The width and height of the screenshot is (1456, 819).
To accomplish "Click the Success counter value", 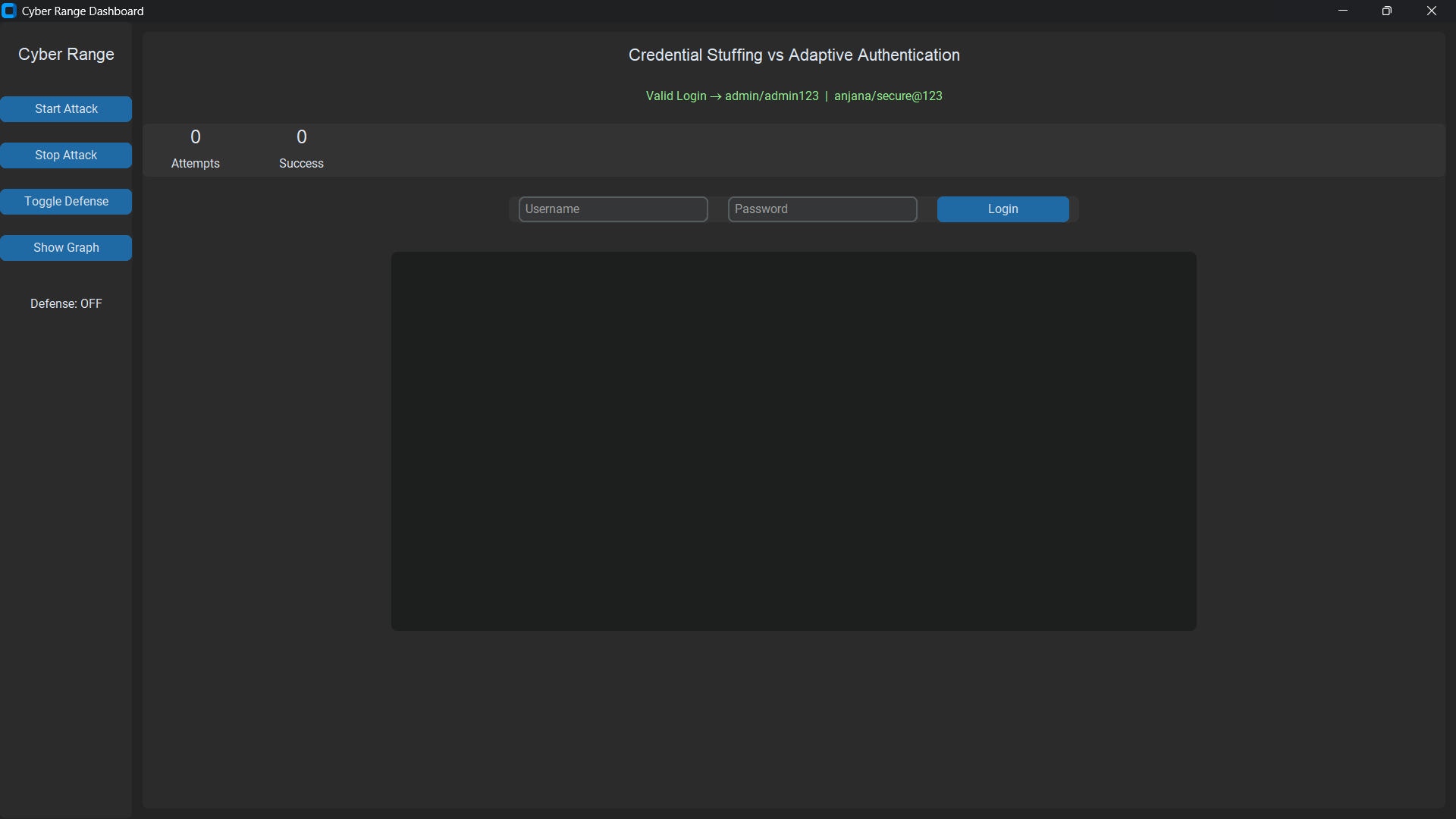I will click(x=301, y=137).
